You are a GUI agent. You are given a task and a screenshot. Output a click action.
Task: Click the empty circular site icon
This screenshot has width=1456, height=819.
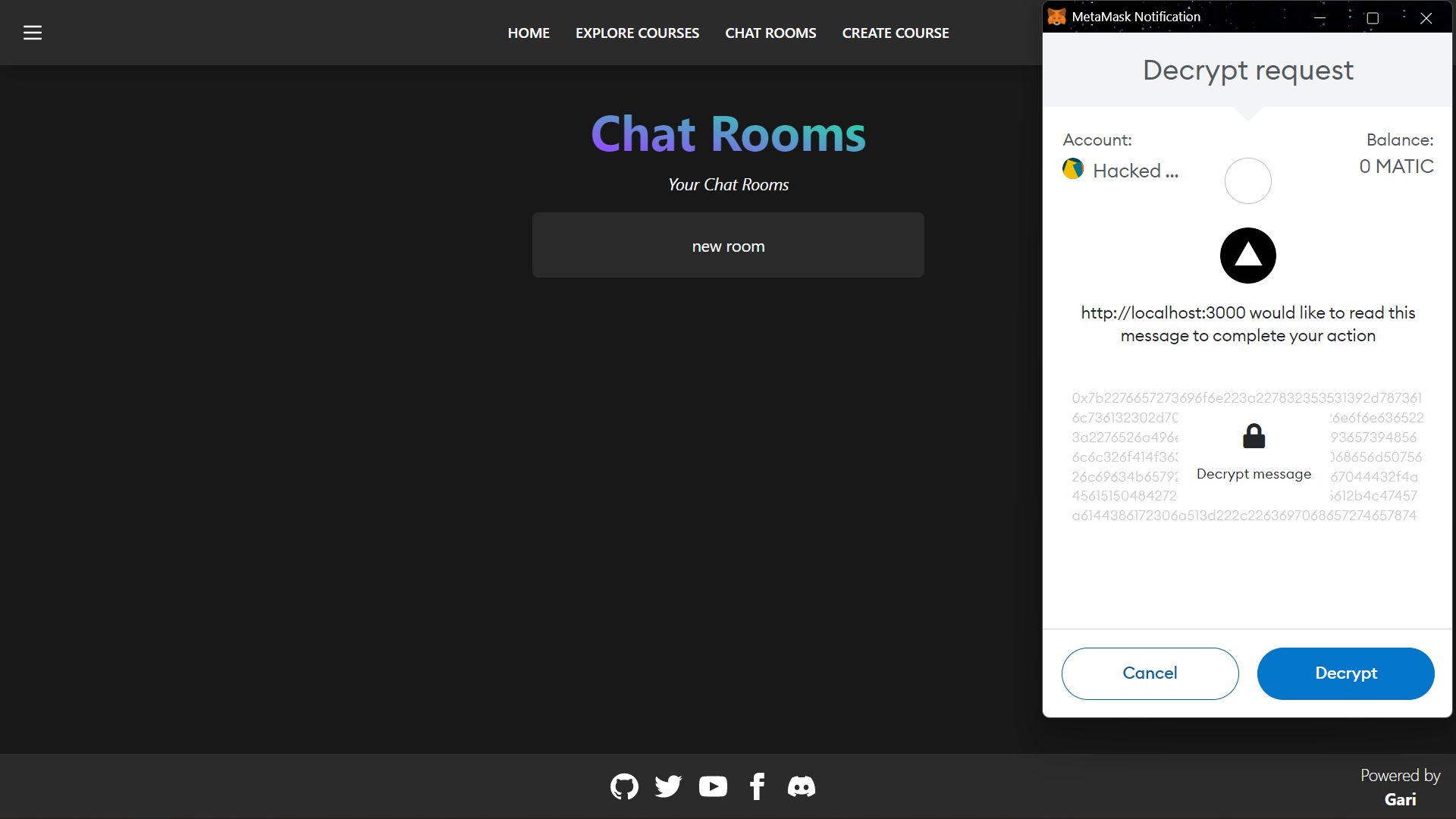click(1247, 180)
